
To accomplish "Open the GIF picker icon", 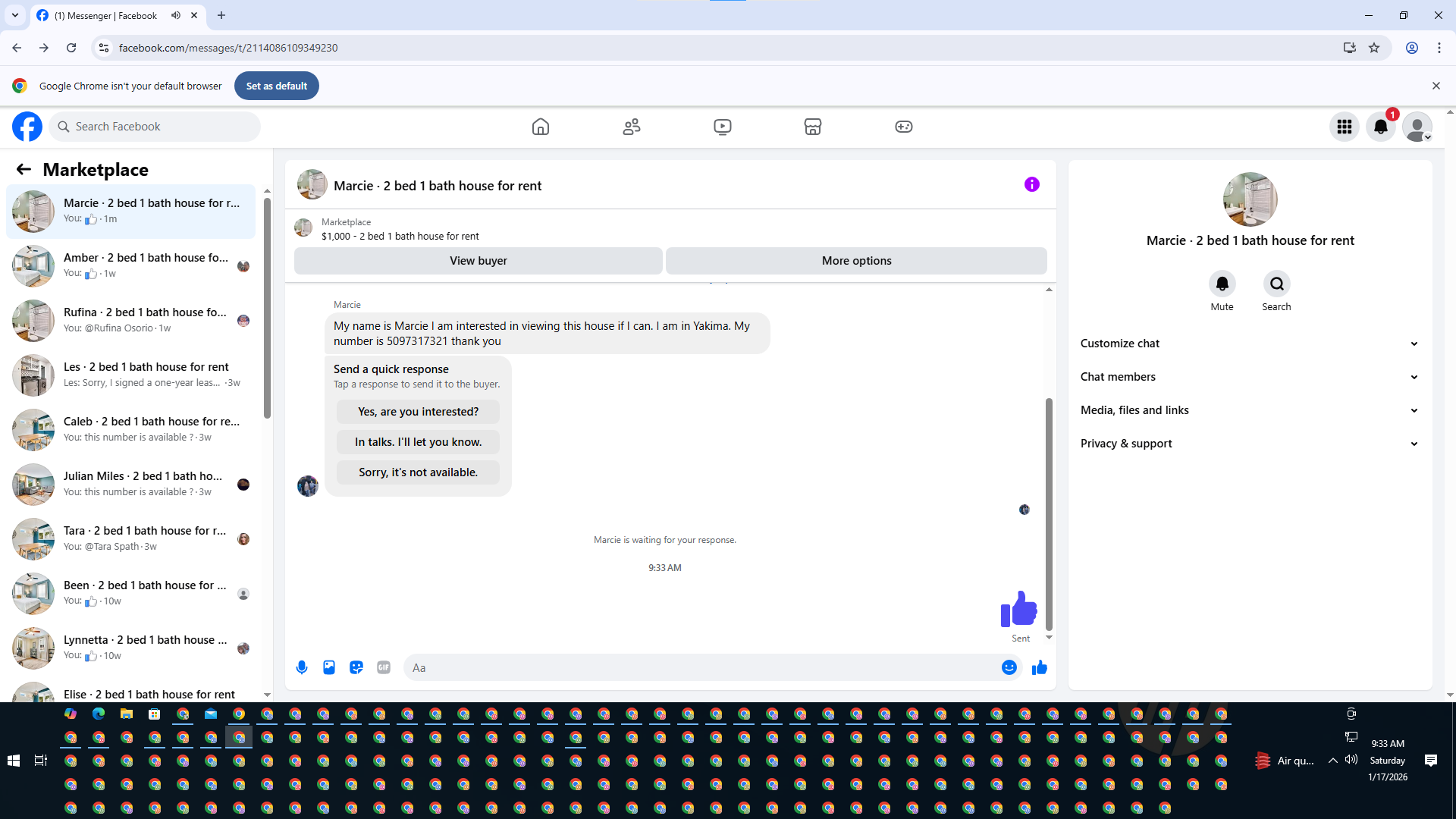I will pos(384,667).
